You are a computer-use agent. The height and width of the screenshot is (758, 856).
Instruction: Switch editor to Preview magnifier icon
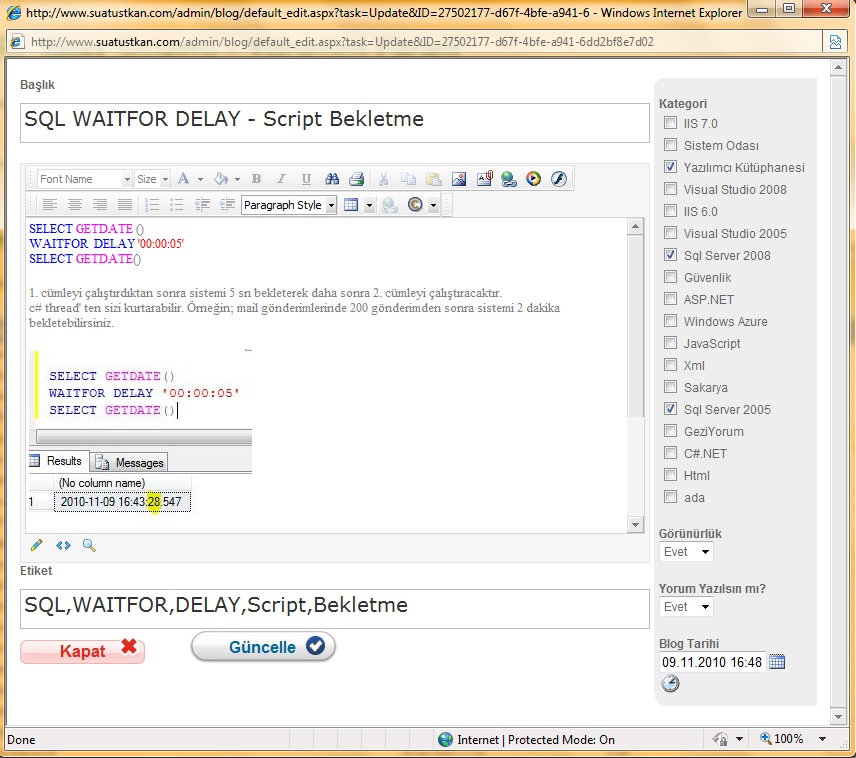(x=89, y=545)
